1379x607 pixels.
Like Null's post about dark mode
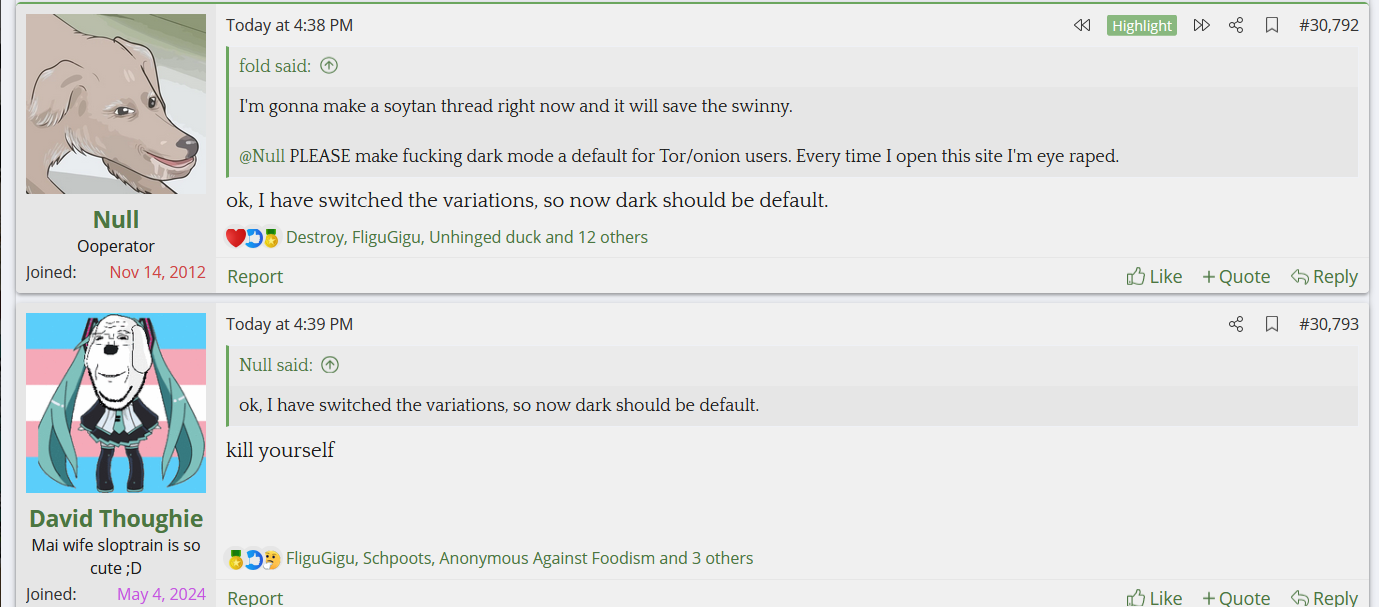[1154, 277]
